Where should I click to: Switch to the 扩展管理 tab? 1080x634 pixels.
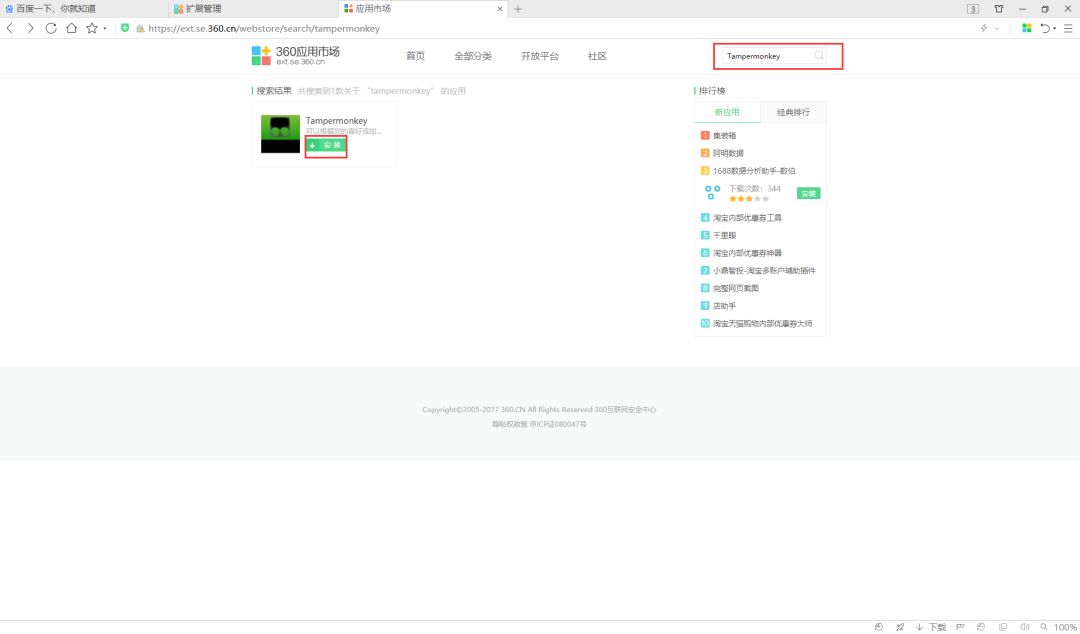coord(203,9)
